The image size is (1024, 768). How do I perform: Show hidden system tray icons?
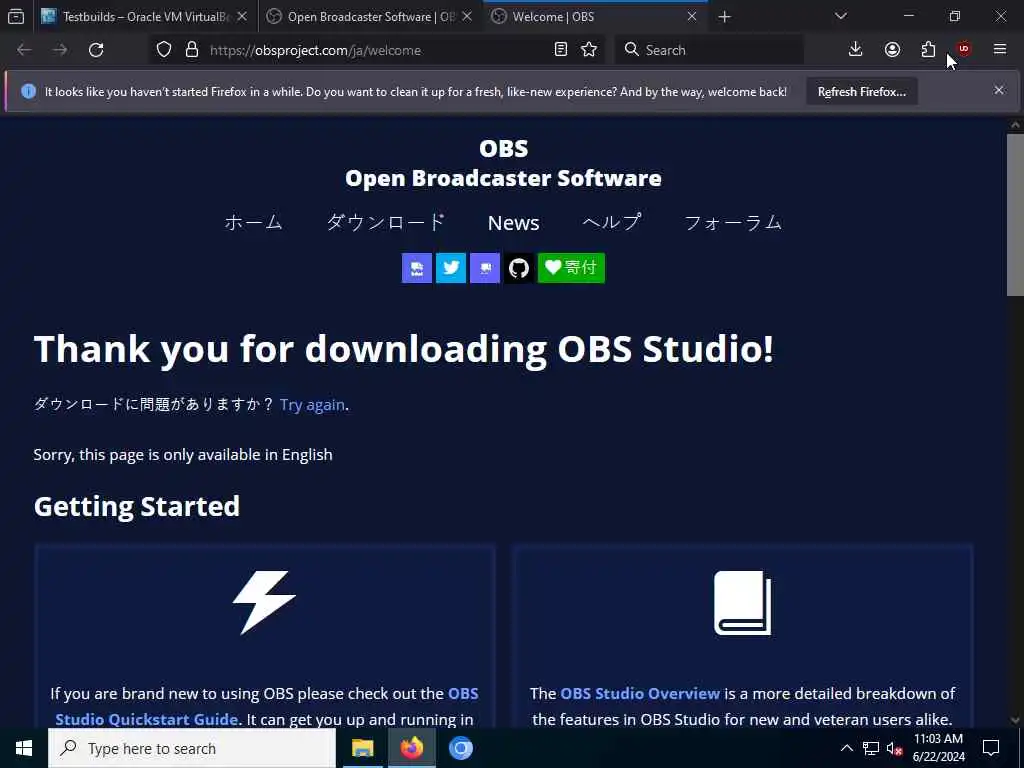[x=846, y=748]
